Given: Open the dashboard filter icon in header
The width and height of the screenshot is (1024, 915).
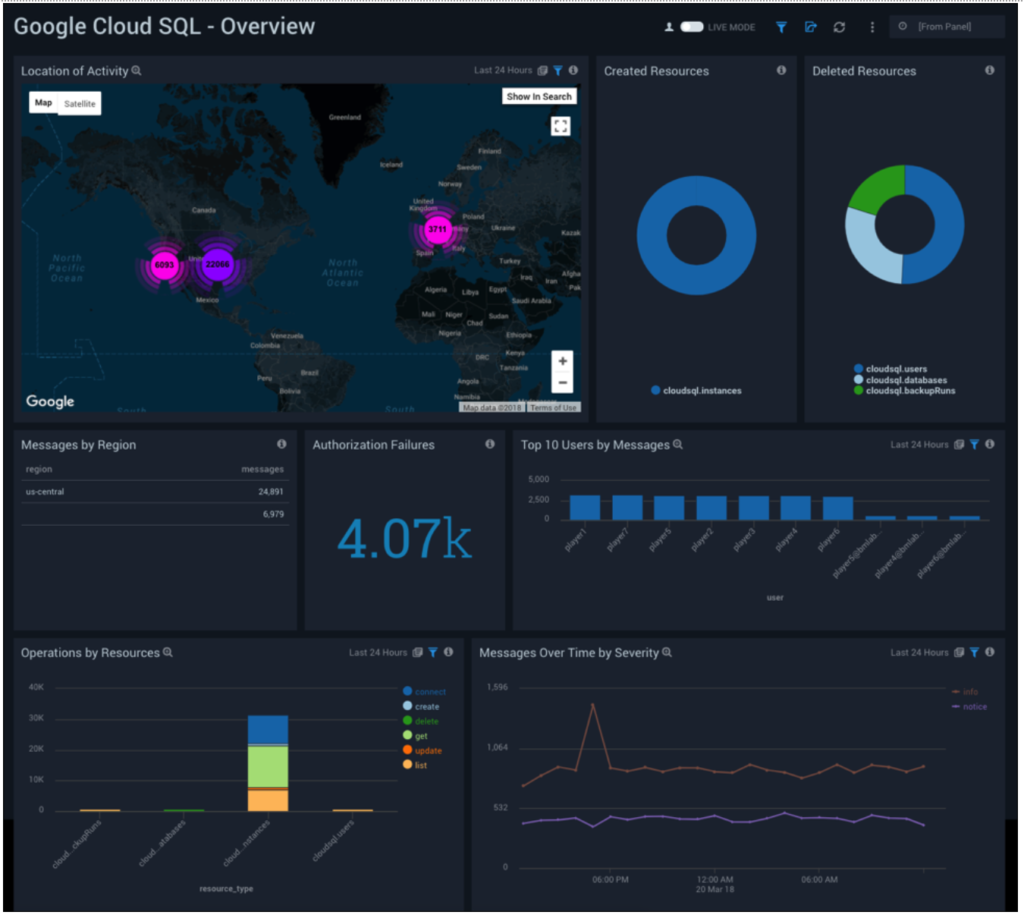Looking at the screenshot, I should point(781,27).
